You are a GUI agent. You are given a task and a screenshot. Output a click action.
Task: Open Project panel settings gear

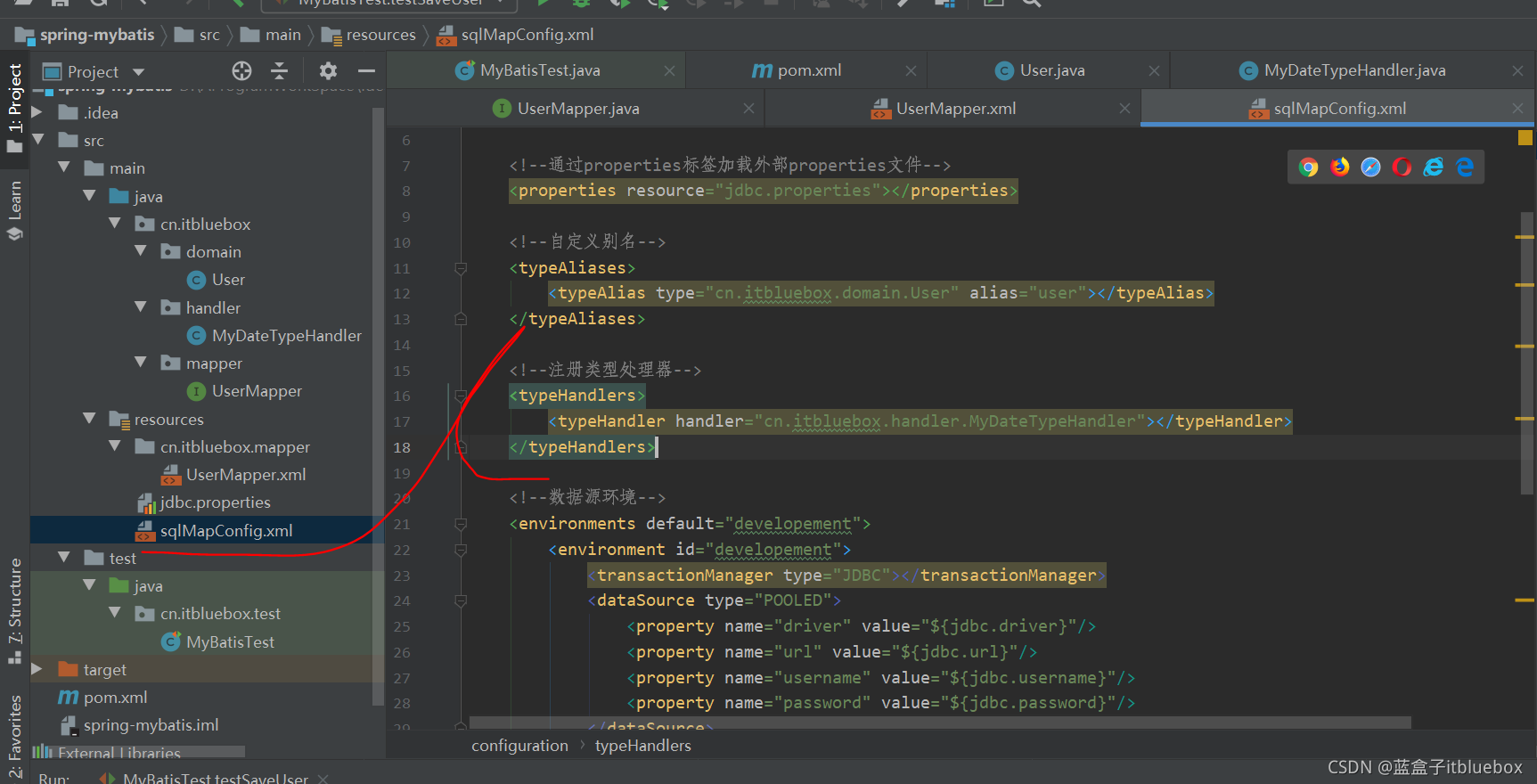328,71
